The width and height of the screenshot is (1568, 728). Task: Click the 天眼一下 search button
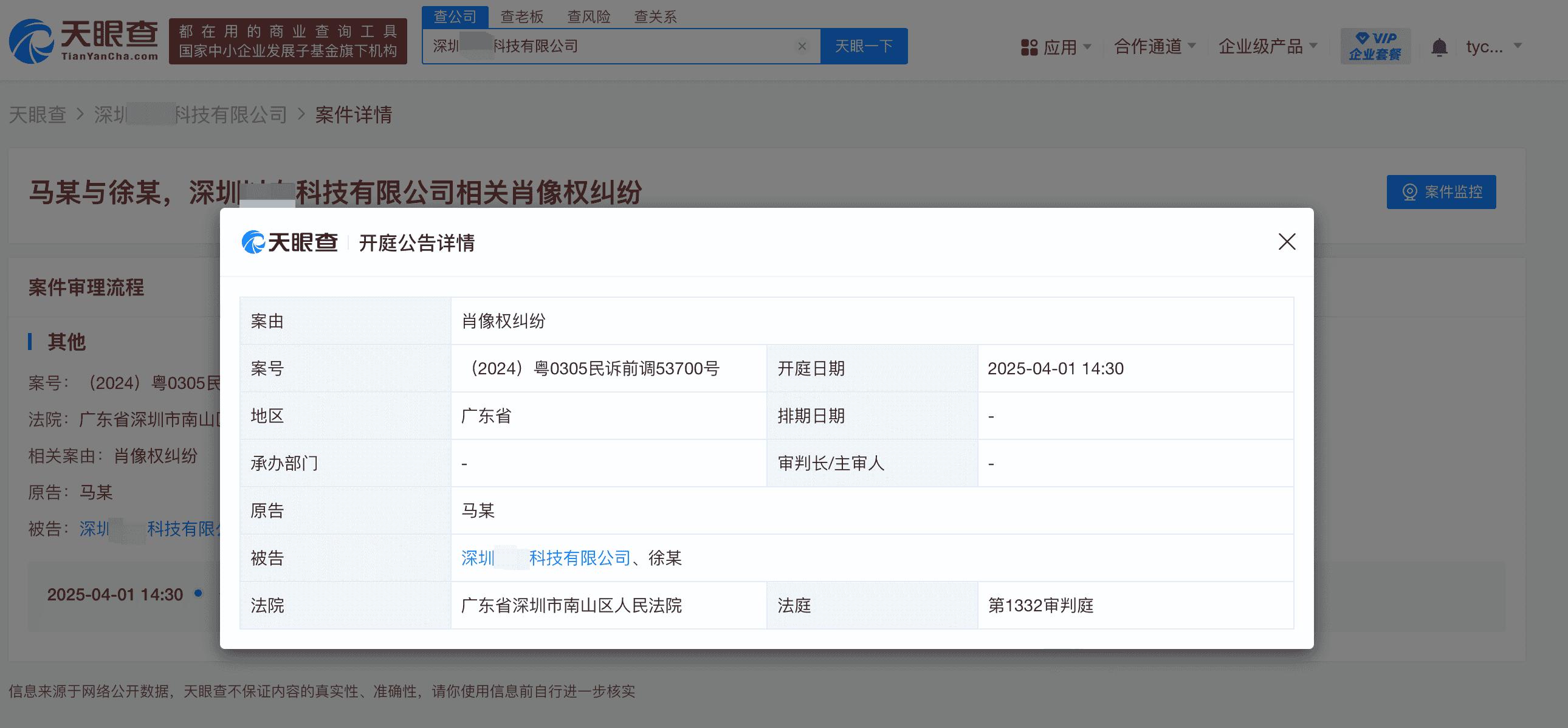864,46
